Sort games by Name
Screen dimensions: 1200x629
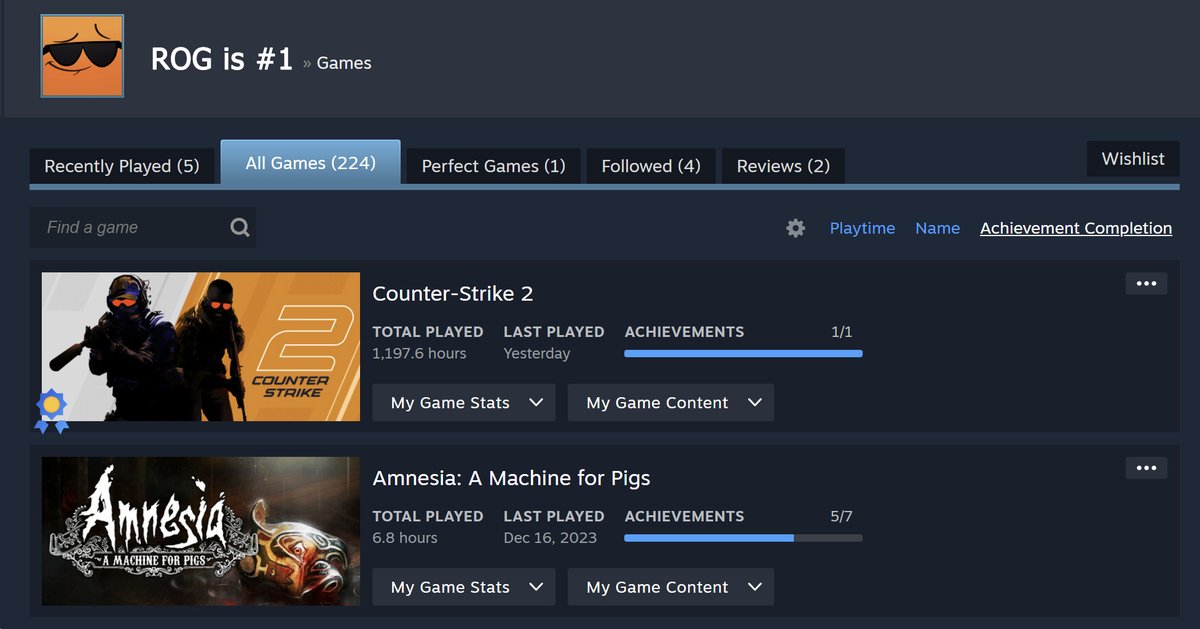[x=937, y=228]
